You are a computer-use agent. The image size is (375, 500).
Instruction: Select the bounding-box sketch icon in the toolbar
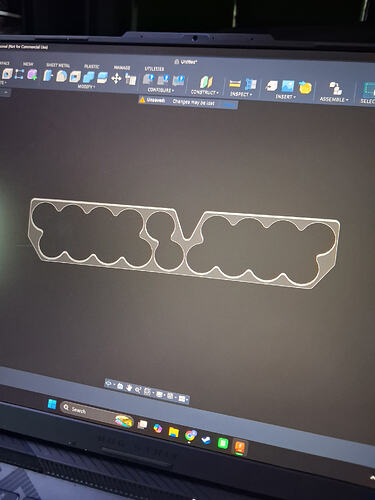coord(19,74)
